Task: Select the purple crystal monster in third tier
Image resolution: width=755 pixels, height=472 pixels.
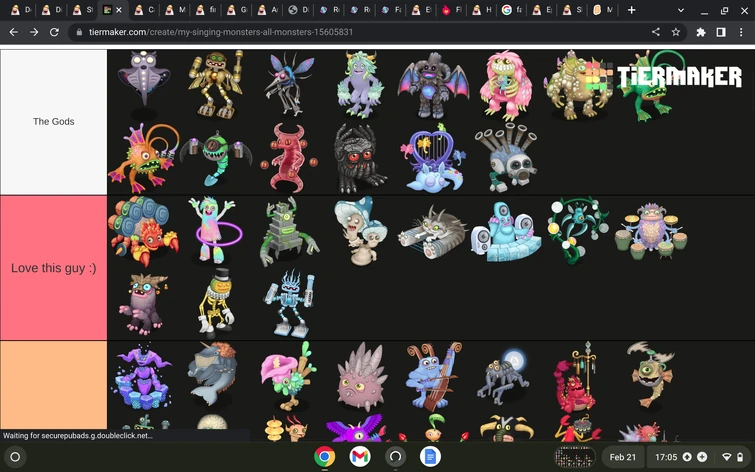Action: coord(143,377)
